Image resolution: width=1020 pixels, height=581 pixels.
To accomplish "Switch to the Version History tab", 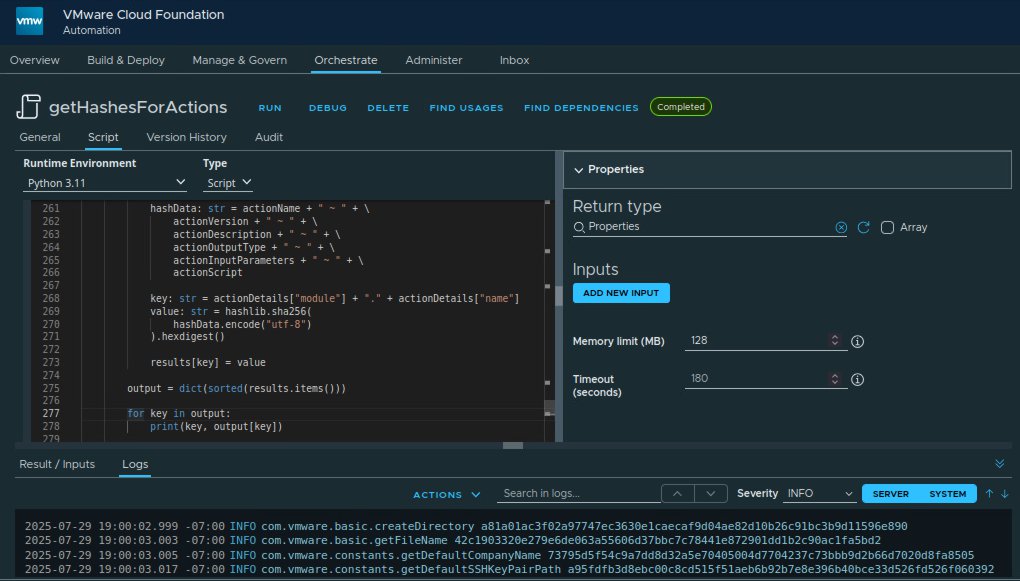I will (x=187, y=137).
